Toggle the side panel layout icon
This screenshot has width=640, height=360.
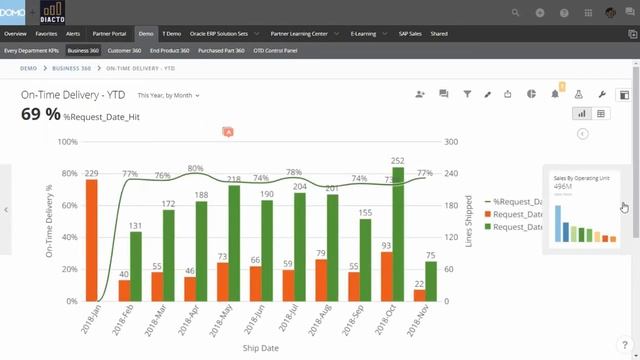(x=624, y=95)
